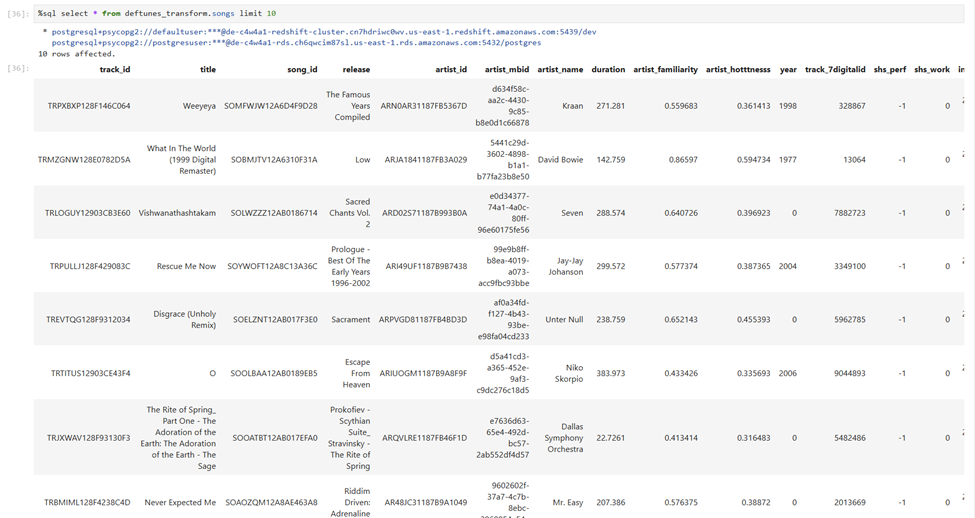Select track id TRLOGUY12903CB3E60
975x518 pixels.
(x=88, y=213)
